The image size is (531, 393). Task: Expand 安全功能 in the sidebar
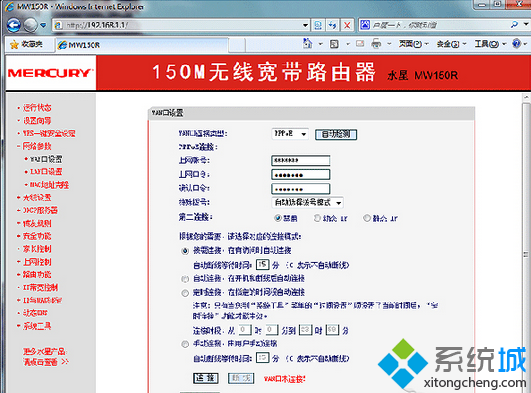(37, 236)
